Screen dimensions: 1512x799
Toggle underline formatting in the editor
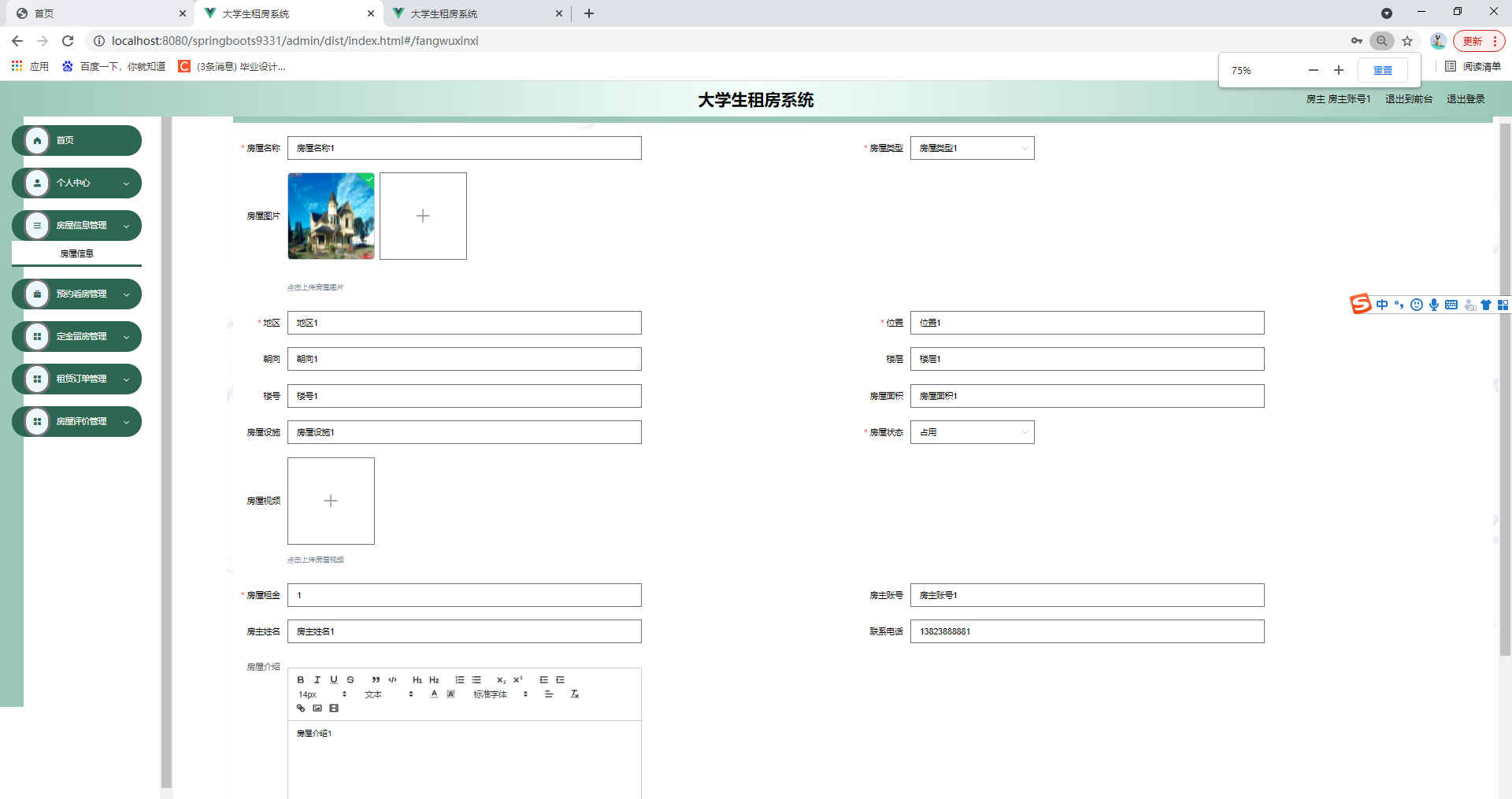point(334,679)
